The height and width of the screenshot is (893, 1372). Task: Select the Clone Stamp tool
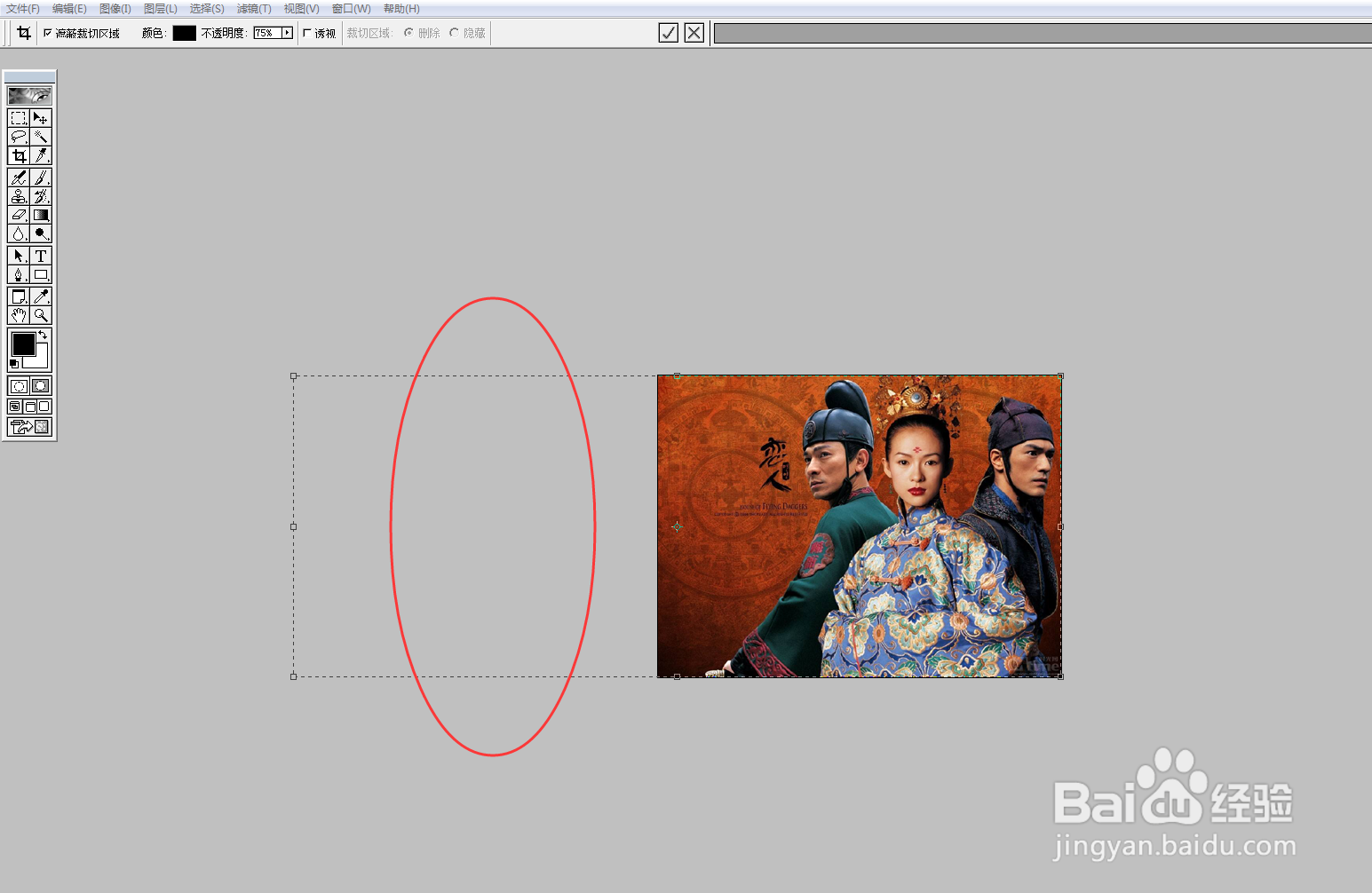point(19,196)
